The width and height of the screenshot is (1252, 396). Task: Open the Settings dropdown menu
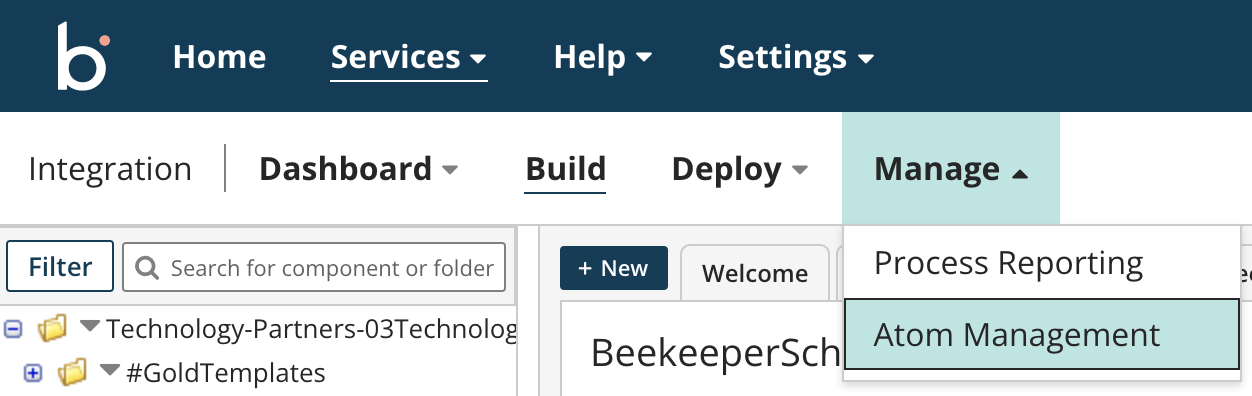(x=796, y=57)
